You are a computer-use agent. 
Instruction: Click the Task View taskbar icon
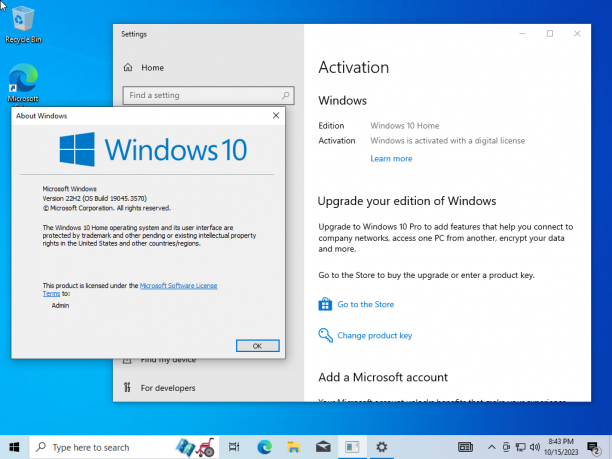pyautogui.click(x=234, y=447)
